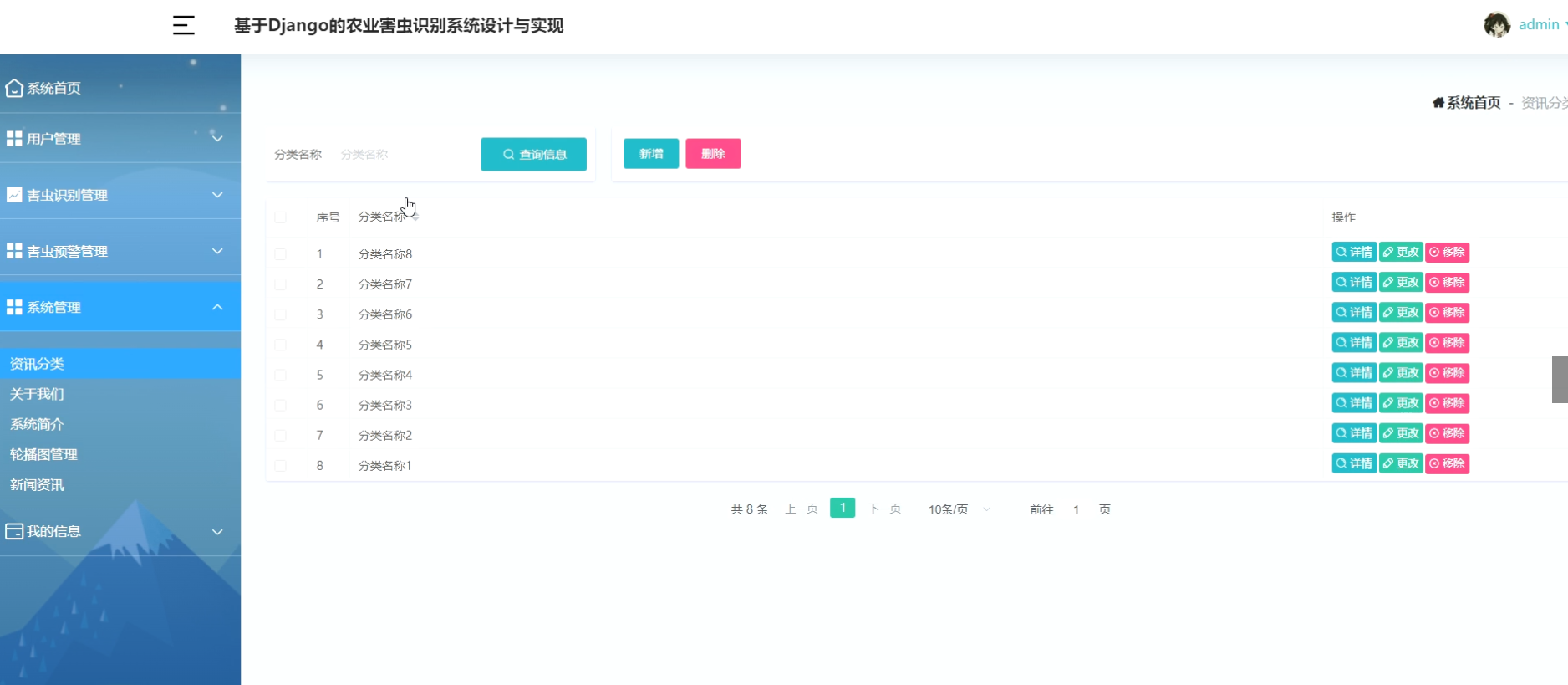Click 更改 for 分类名称7
1568x685 pixels.
(1401, 282)
